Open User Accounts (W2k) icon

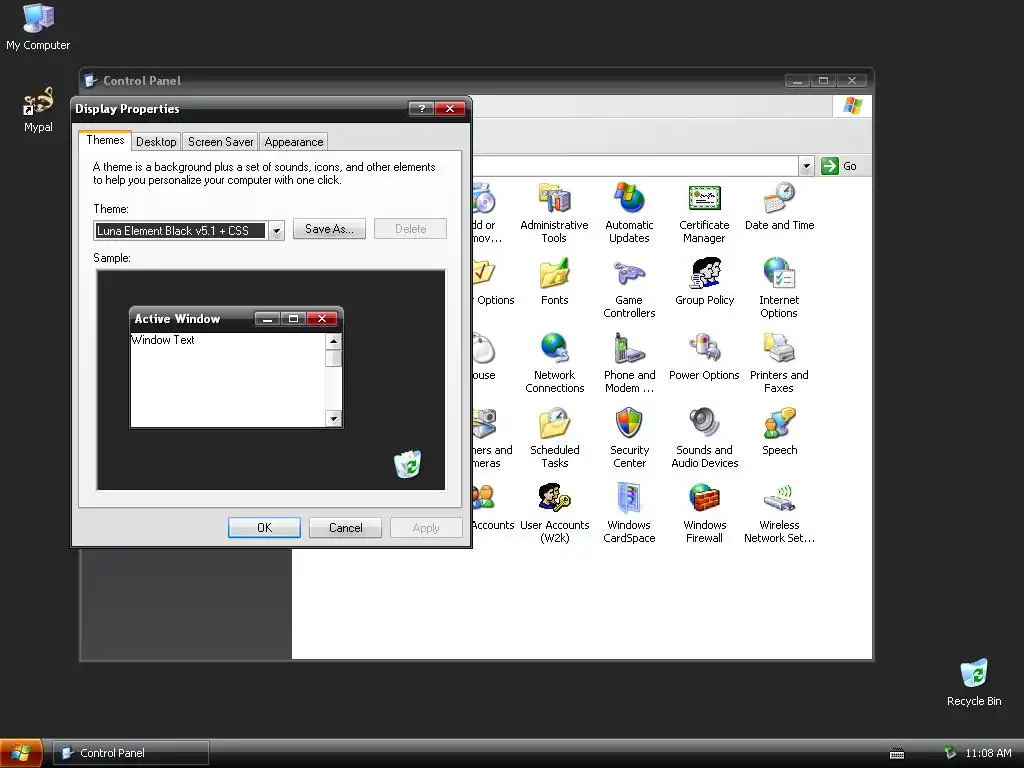(x=554, y=513)
